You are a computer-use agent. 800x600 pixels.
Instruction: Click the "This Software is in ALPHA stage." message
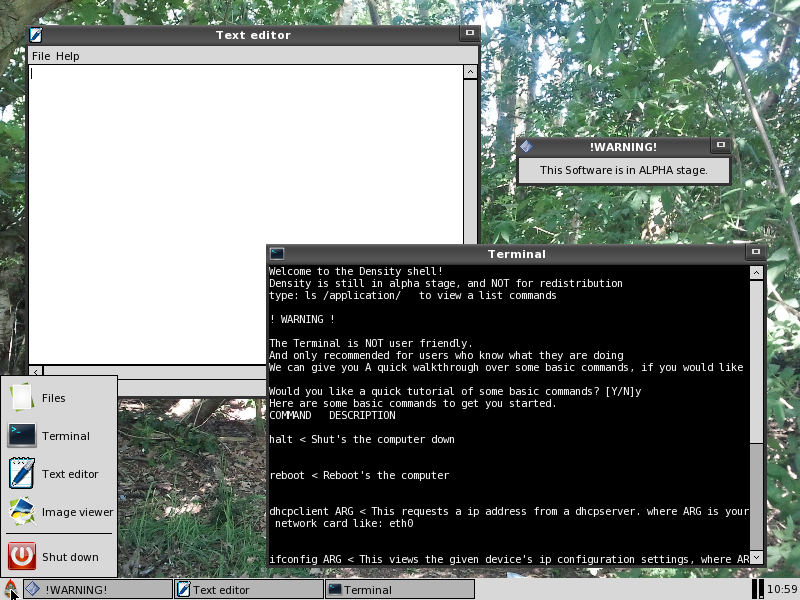pyautogui.click(x=623, y=170)
